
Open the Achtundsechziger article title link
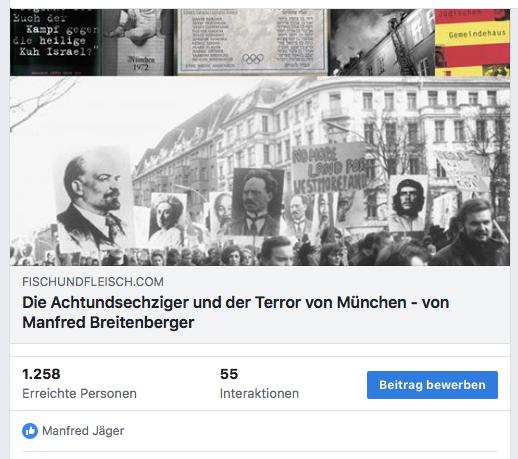click(235, 312)
